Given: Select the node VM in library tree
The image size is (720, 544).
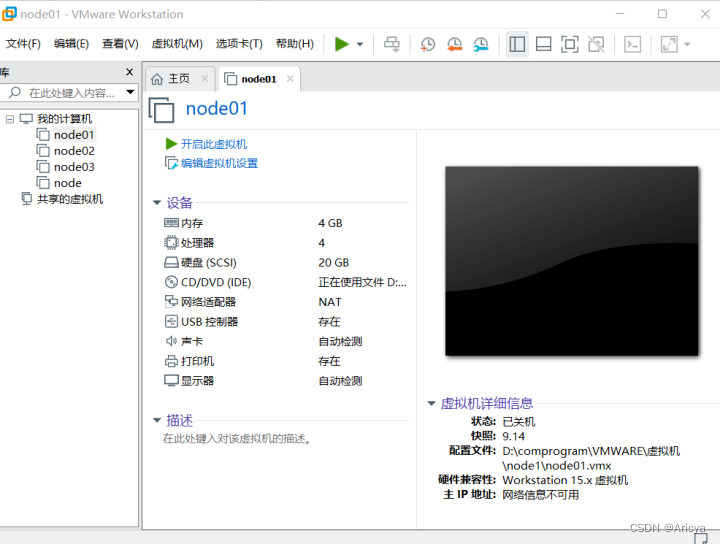Looking at the screenshot, I should 68,183.
